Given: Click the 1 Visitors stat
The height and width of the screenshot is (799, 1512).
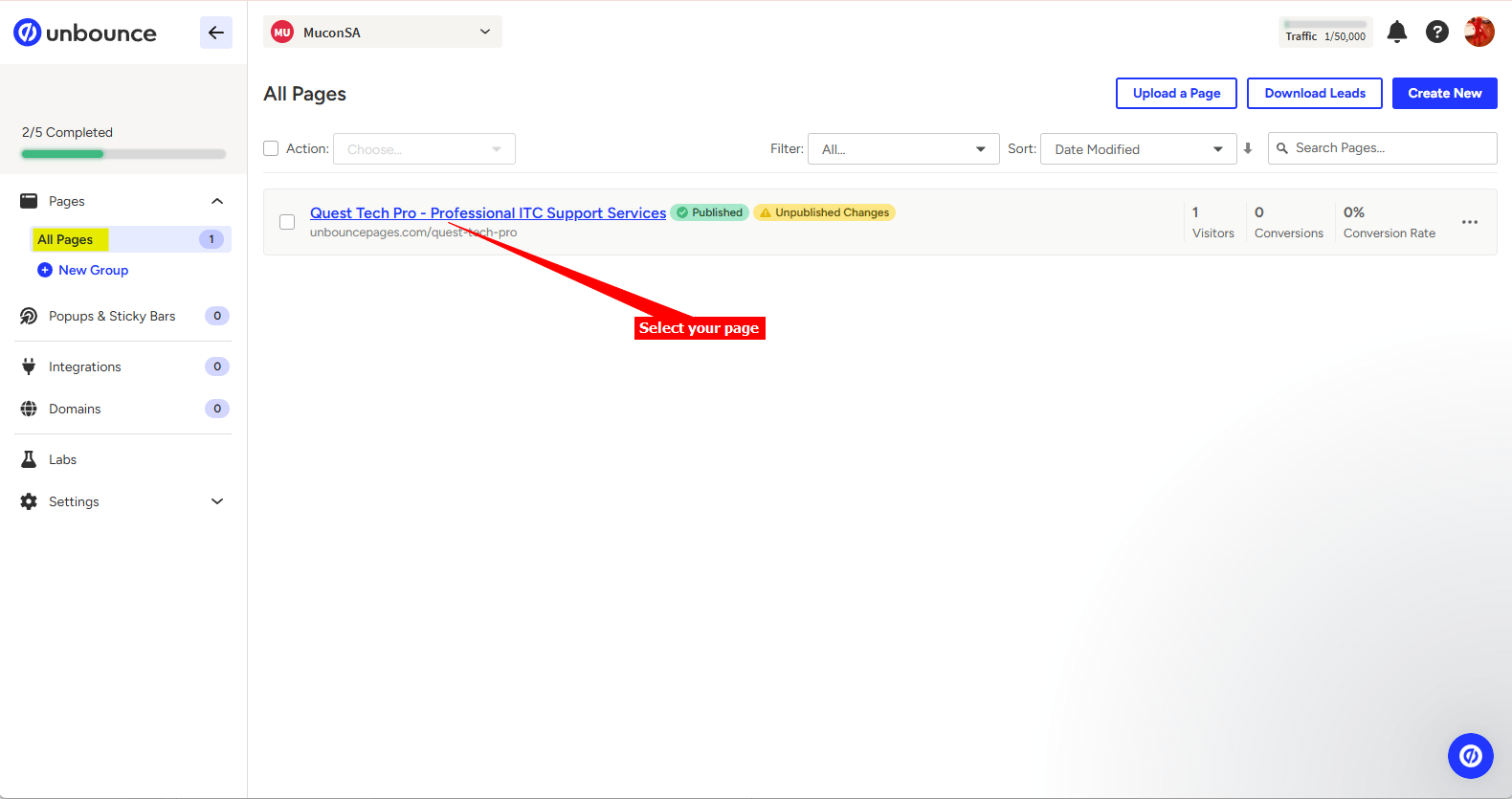Looking at the screenshot, I should [1213, 222].
